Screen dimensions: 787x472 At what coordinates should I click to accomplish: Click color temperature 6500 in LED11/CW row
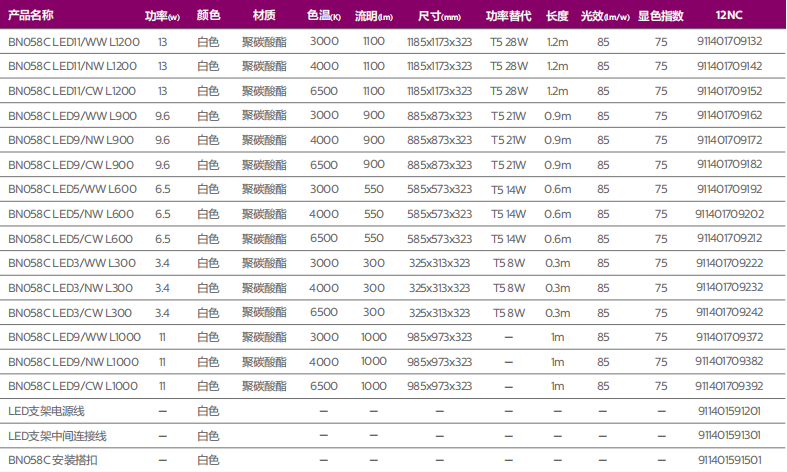(x=324, y=91)
